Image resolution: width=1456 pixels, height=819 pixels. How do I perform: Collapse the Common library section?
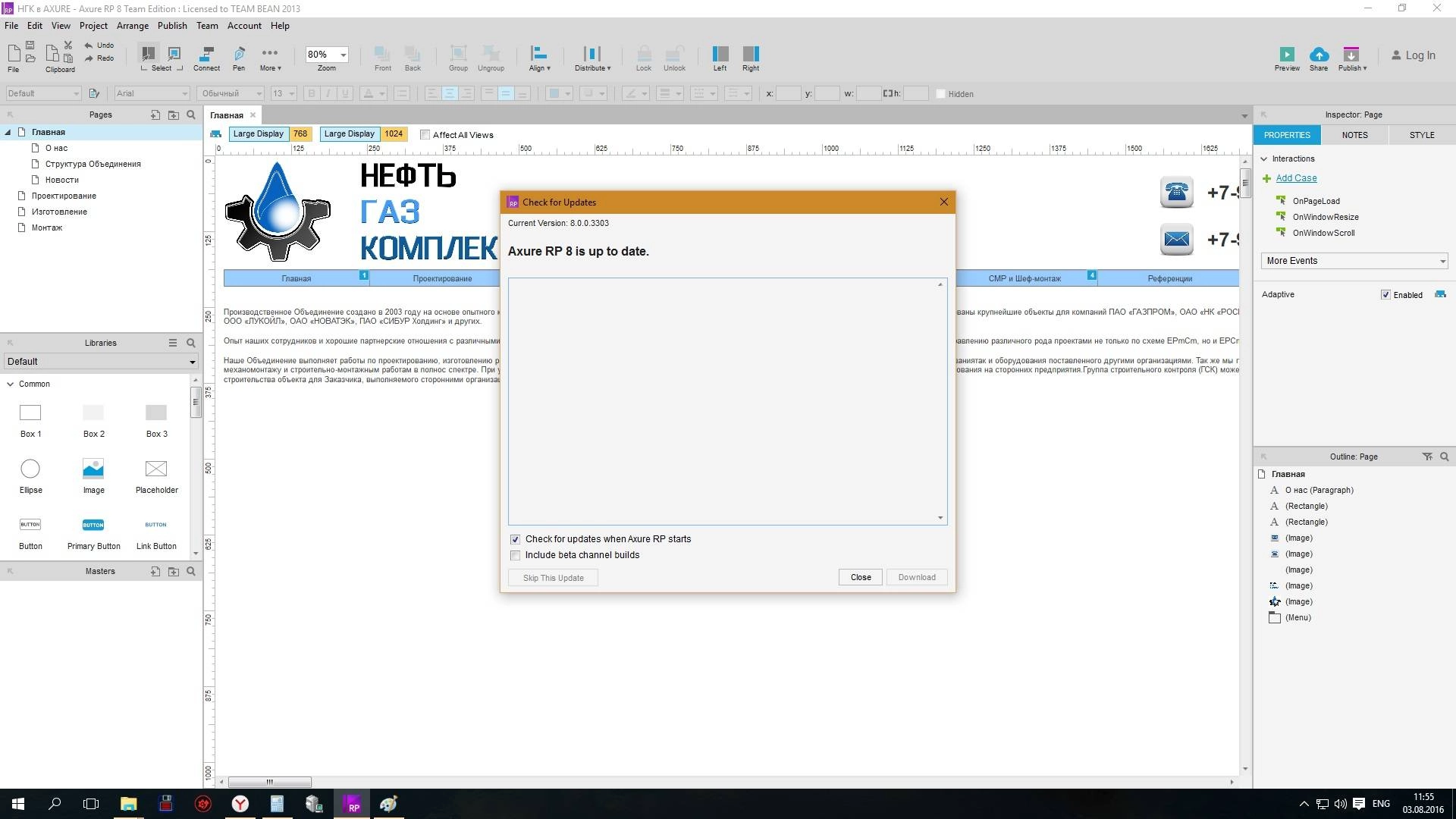[x=11, y=384]
